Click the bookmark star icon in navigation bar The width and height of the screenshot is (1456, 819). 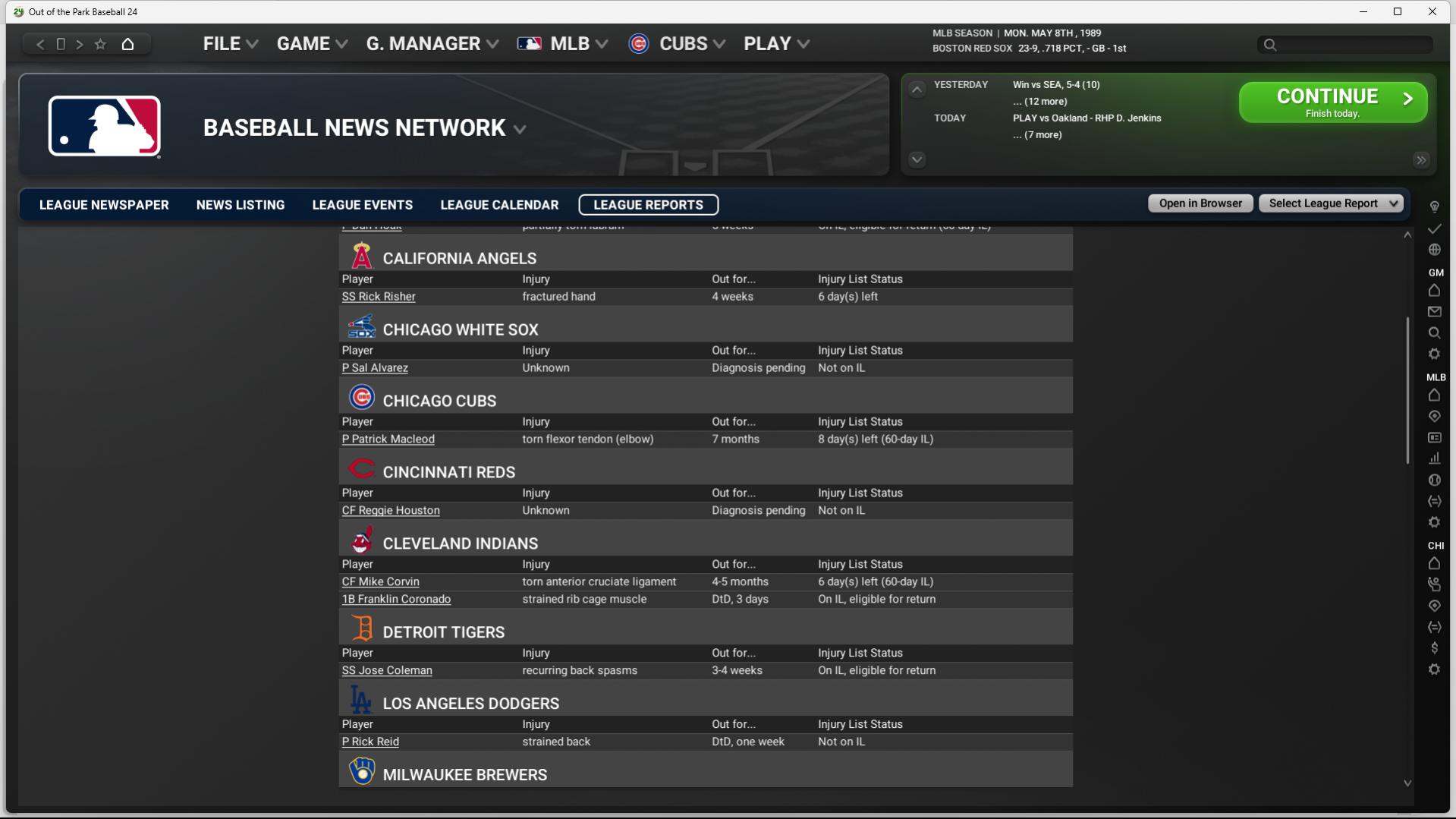[x=100, y=44]
